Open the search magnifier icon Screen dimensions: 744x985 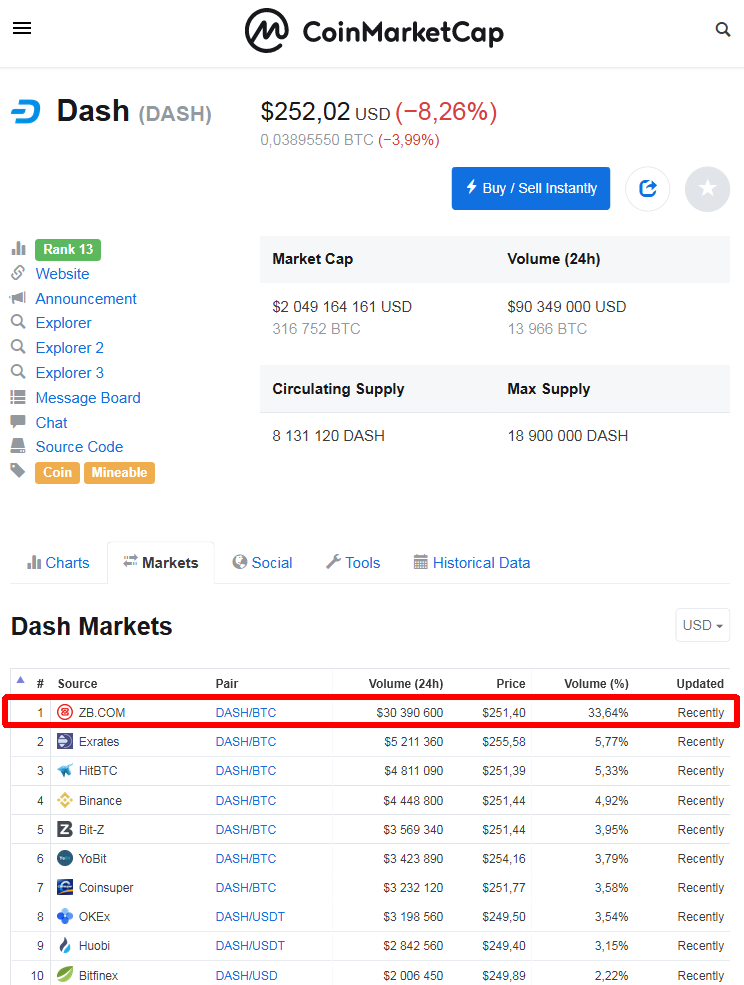(723, 29)
